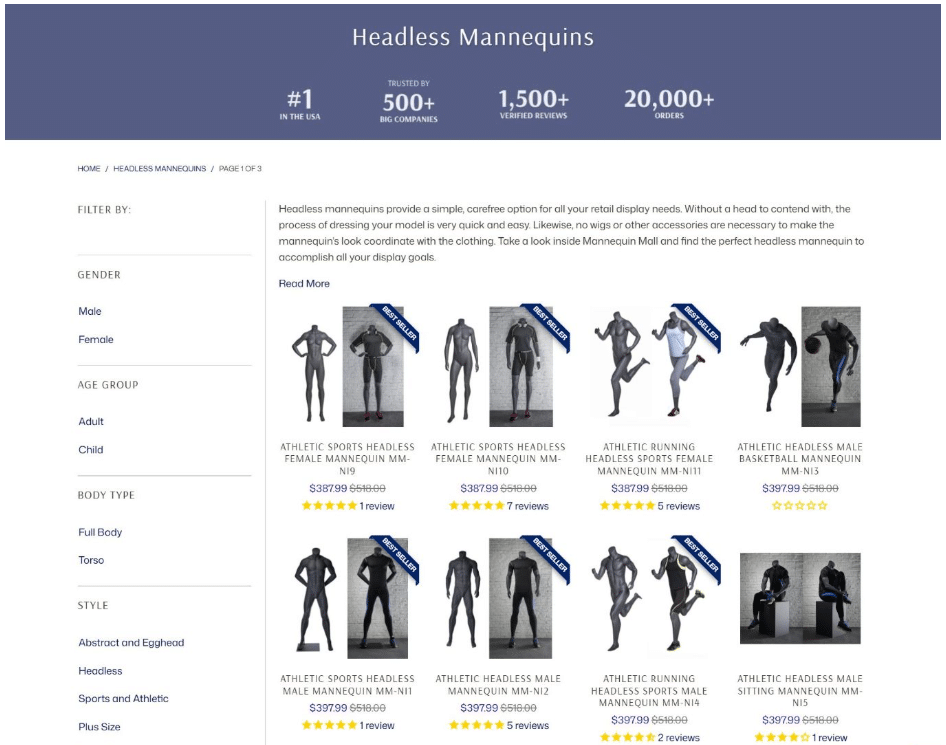Open Athletic Headless Male Sitting Mannequin MM-NI5 title
Image resolution: width=946 pixels, height=745 pixels.
(800, 691)
